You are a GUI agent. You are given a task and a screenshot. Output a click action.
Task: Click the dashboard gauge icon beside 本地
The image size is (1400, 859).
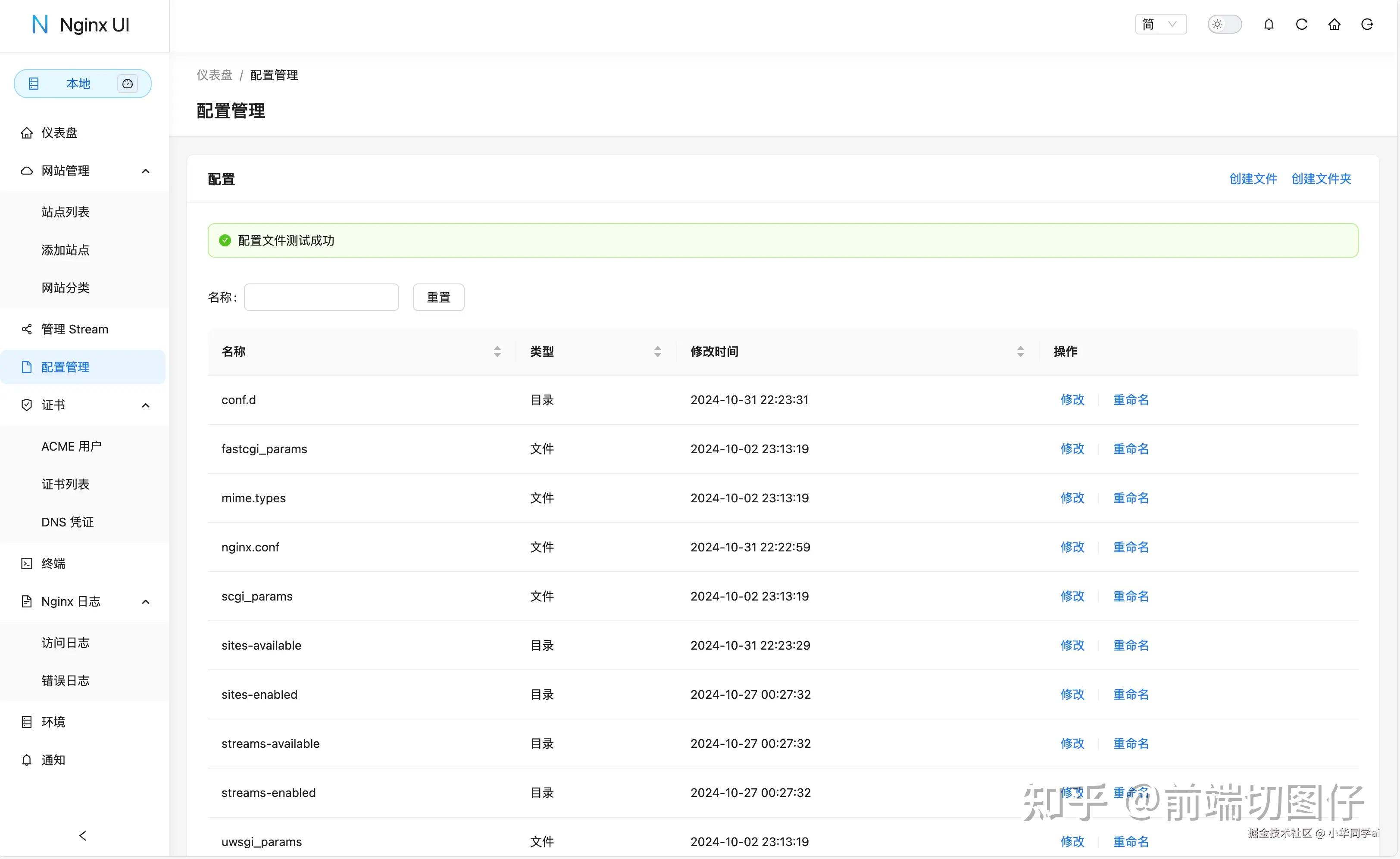click(127, 83)
